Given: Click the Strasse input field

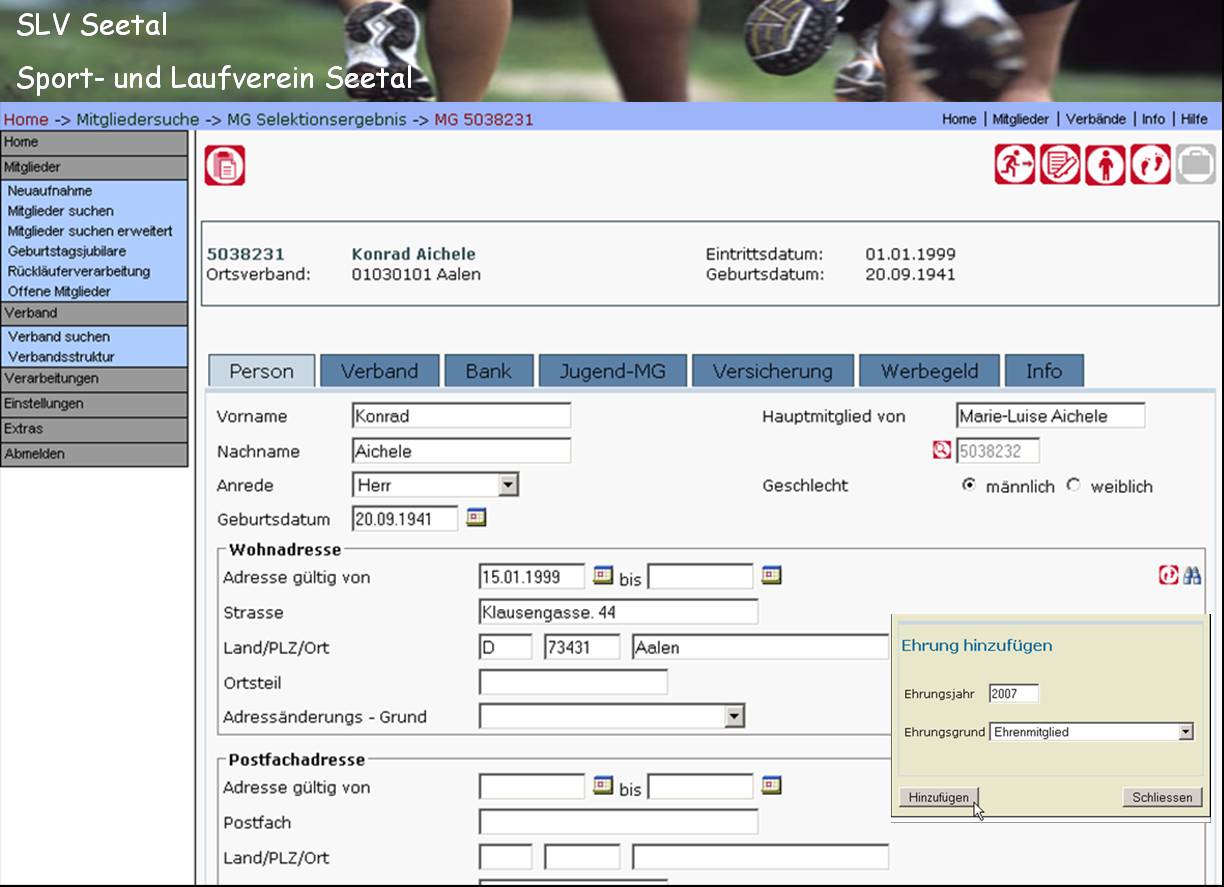Looking at the screenshot, I should click(618, 612).
